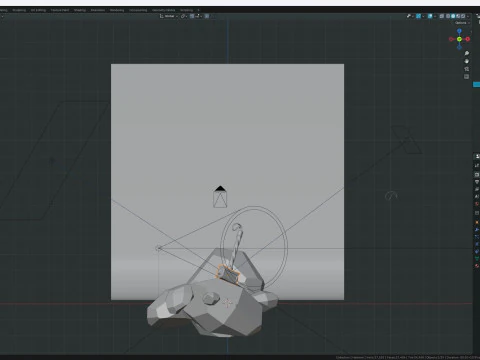Open the Physics properties tab

click(477, 244)
